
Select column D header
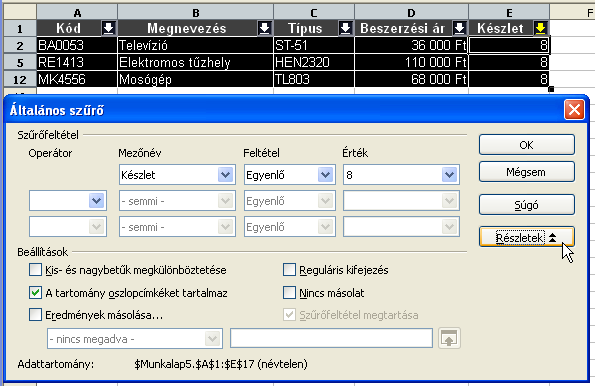pyautogui.click(x=411, y=13)
